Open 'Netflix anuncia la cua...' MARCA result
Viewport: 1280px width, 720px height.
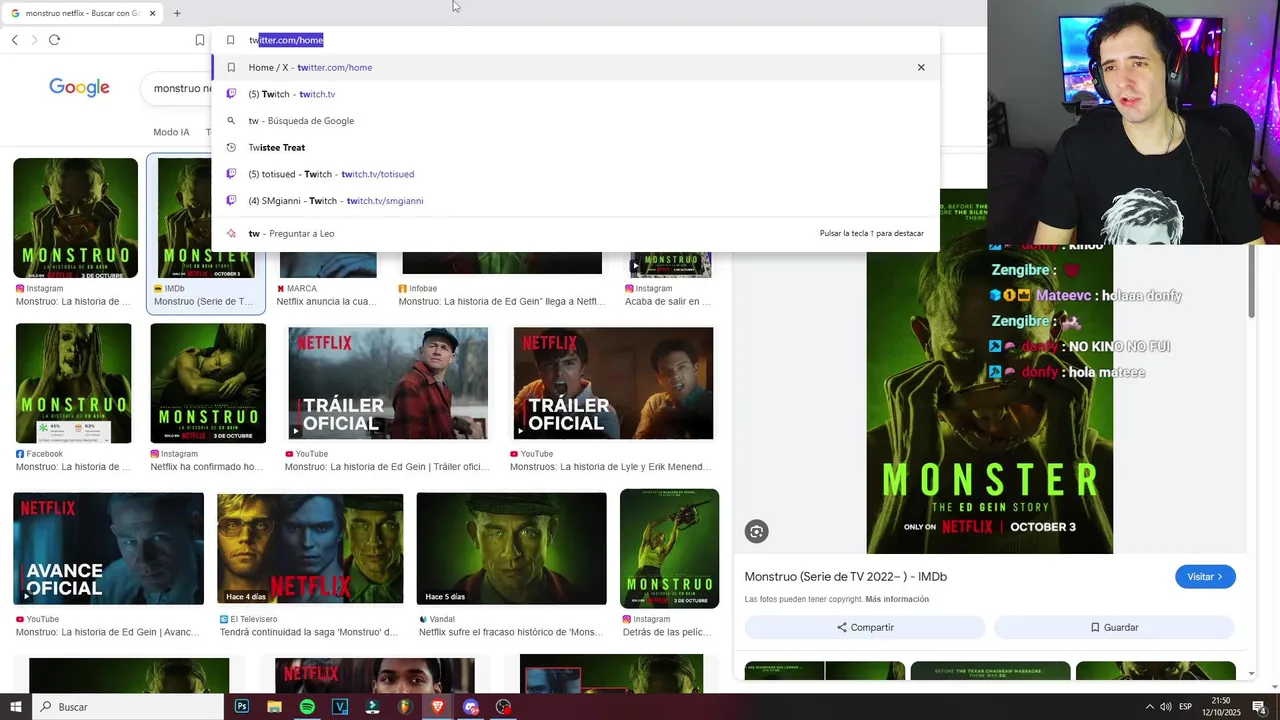(328, 301)
